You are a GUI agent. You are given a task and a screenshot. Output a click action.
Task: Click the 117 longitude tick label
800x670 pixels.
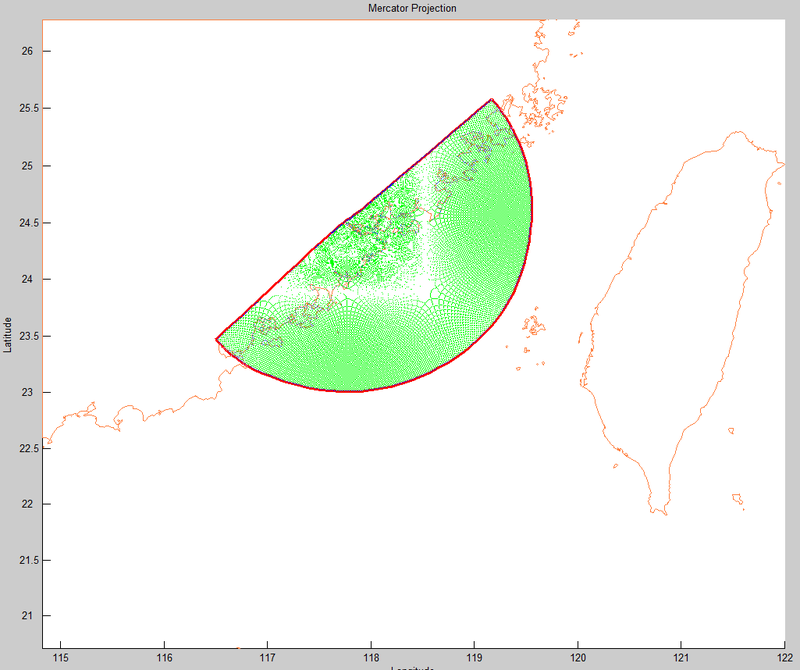point(268,658)
